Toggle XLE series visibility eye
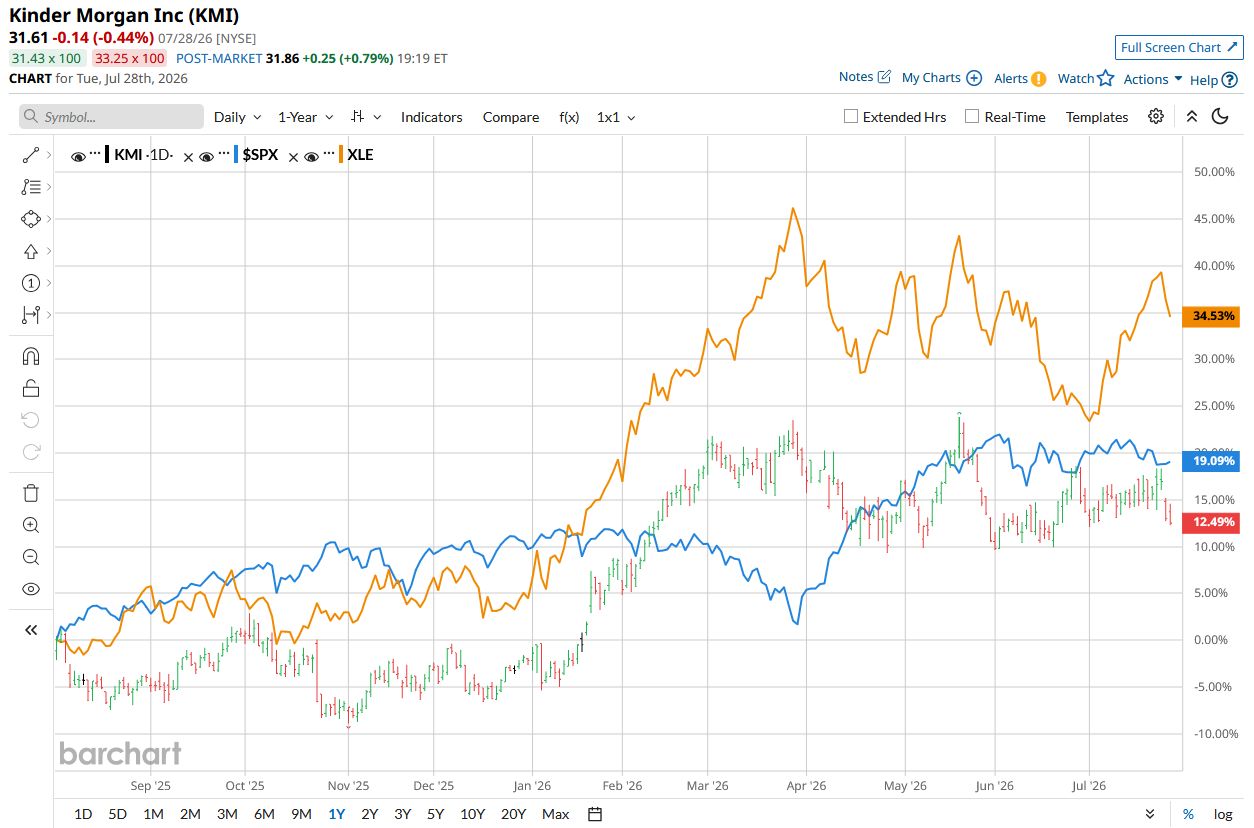The image size is (1254, 828). pyautogui.click(x=311, y=157)
